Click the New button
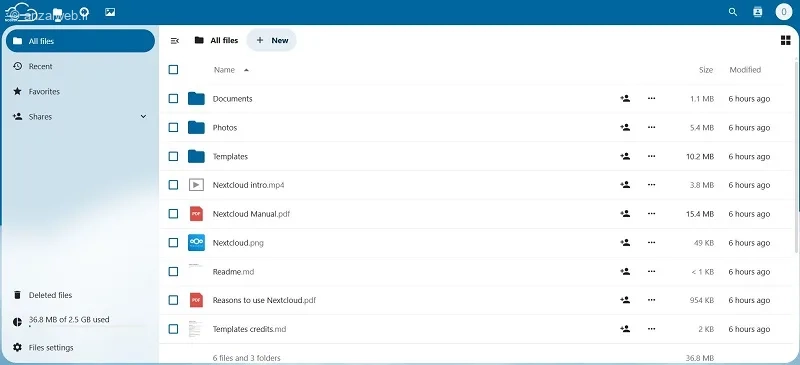The image size is (800, 365). coord(271,40)
